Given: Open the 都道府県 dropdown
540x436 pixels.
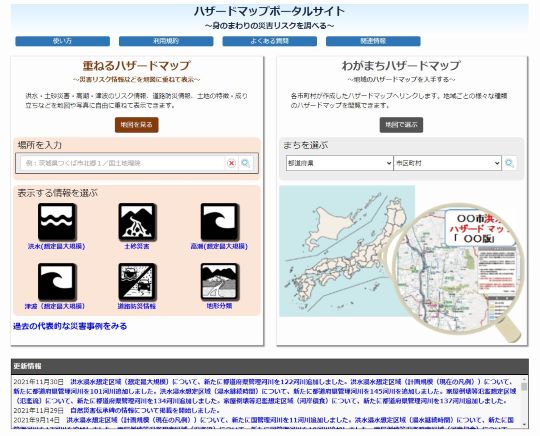Looking at the screenshot, I should pyautogui.click(x=339, y=163).
